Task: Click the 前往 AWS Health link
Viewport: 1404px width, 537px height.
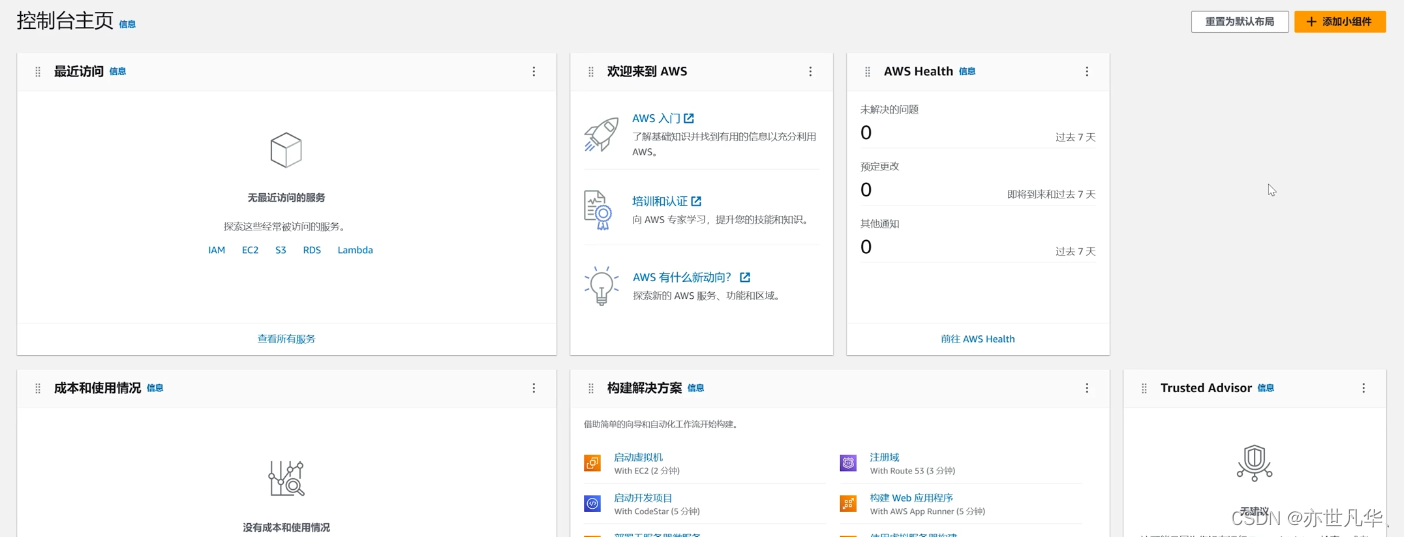Action: 978,339
